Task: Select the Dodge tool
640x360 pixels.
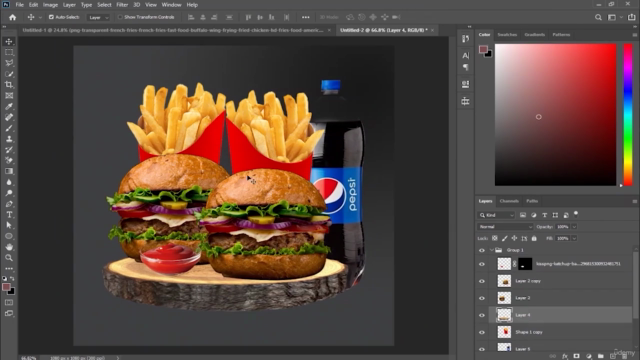Action: [x=9, y=193]
